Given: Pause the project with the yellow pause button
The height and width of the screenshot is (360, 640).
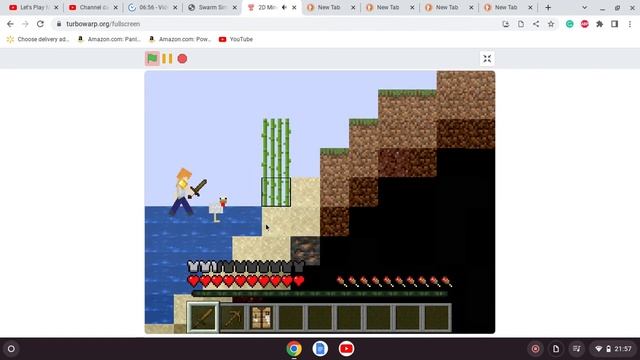Looking at the screenshot, I should pos(167,58).
